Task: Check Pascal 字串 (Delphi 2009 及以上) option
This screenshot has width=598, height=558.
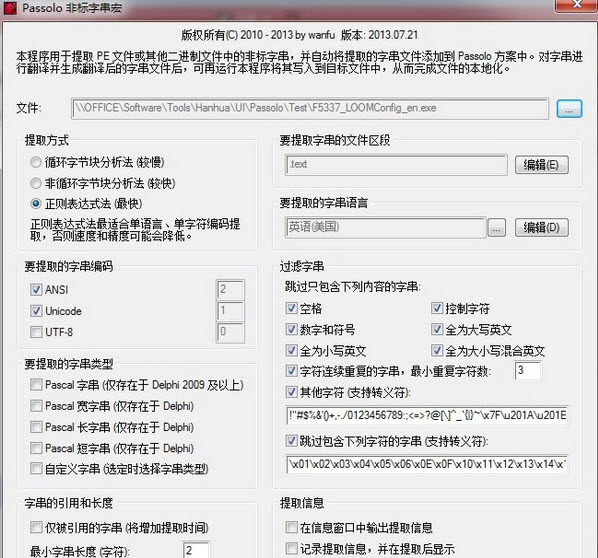Action: pos(36,384)
